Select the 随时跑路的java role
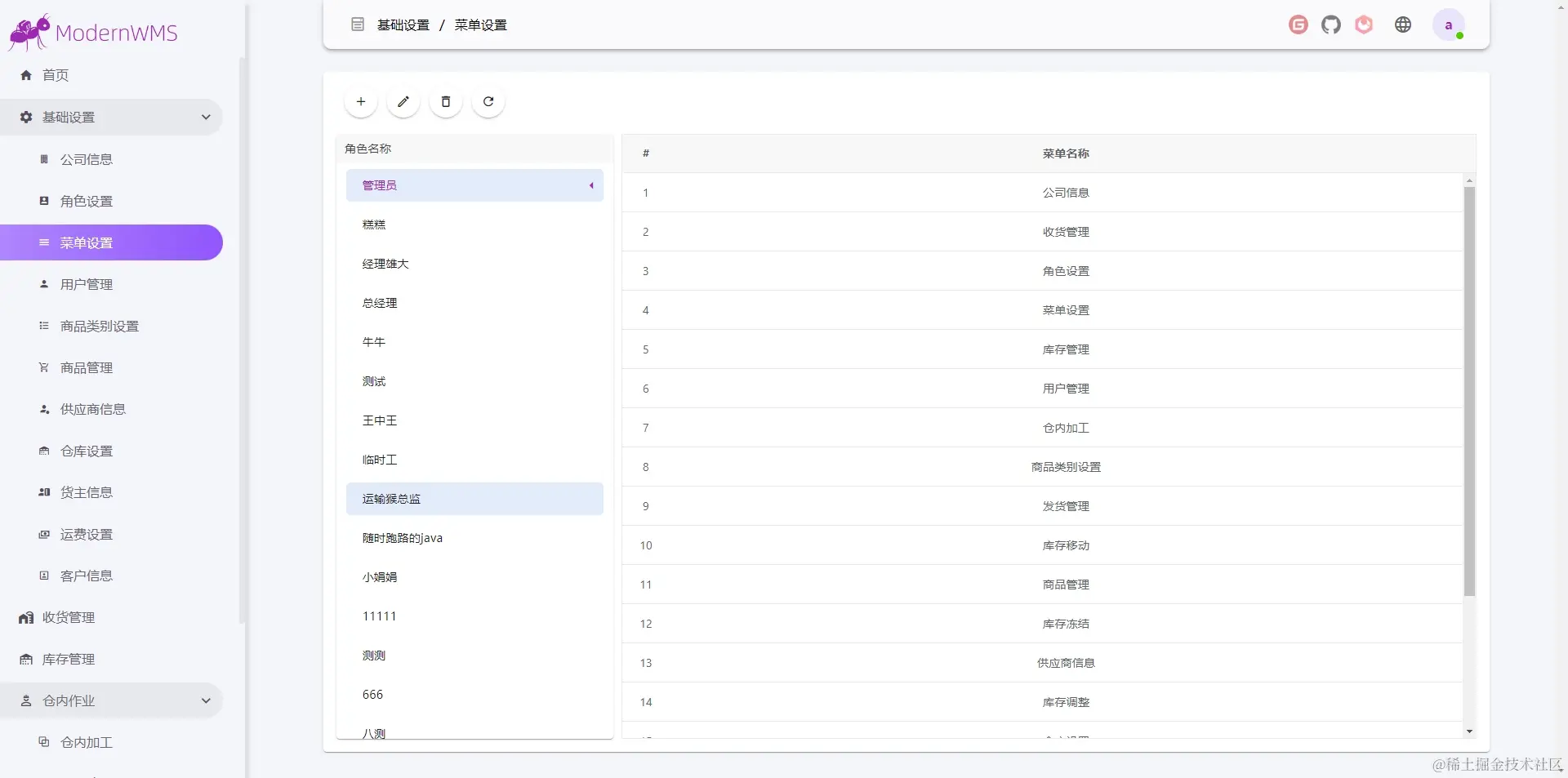This screenshot has width=1568, height=778. pos(474,538)
